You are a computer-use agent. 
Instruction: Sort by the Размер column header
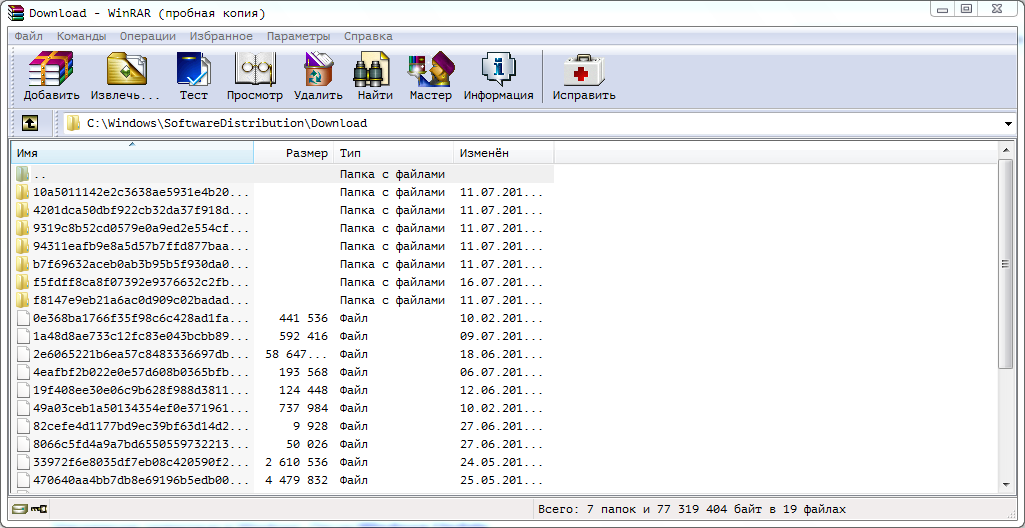click(x=294, y=153)
